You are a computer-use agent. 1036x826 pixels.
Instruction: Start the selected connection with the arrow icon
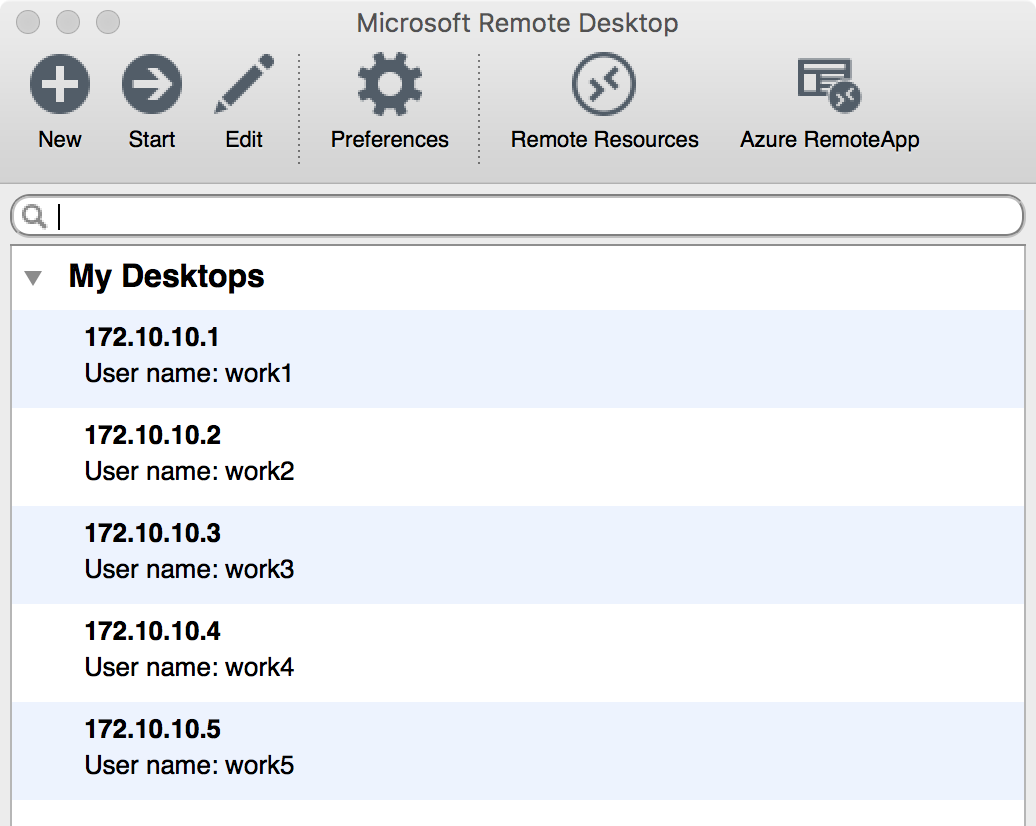click(x=151, y=84)
